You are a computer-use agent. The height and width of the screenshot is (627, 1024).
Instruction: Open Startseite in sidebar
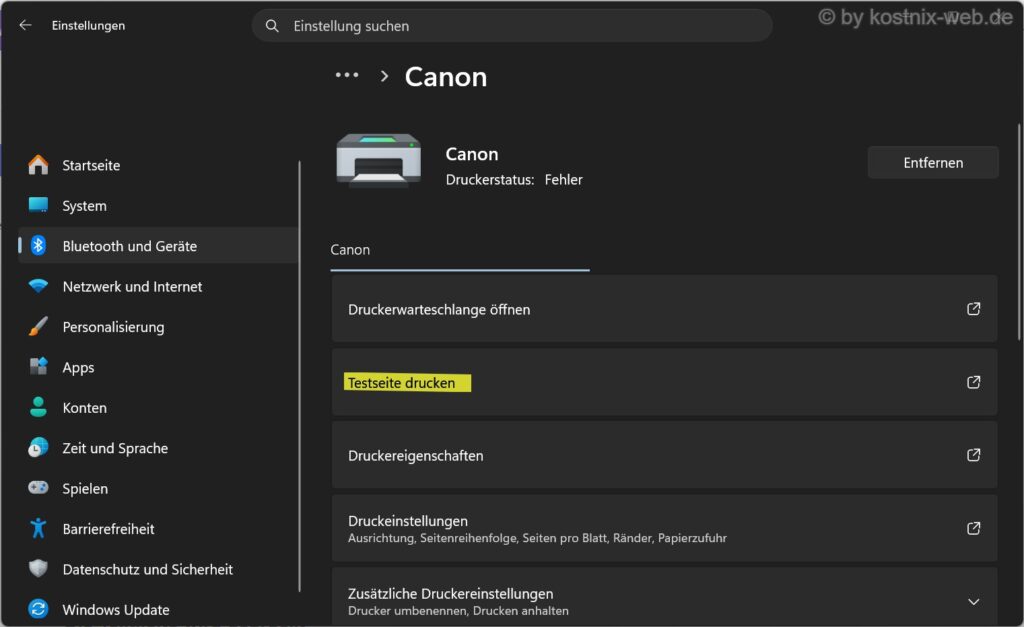point(159,165)
